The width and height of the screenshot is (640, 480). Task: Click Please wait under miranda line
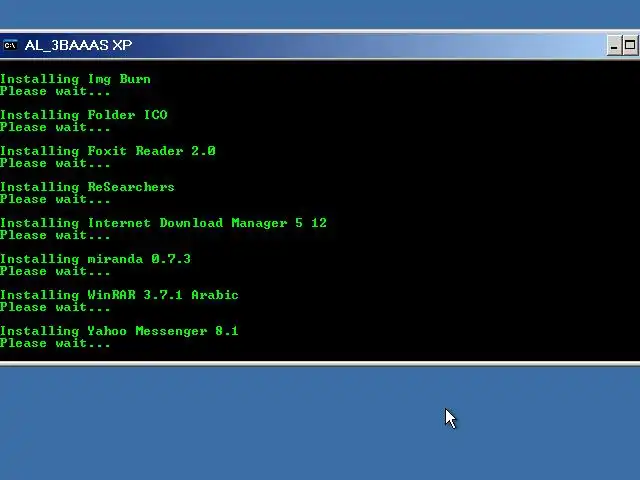pos(55,271)
